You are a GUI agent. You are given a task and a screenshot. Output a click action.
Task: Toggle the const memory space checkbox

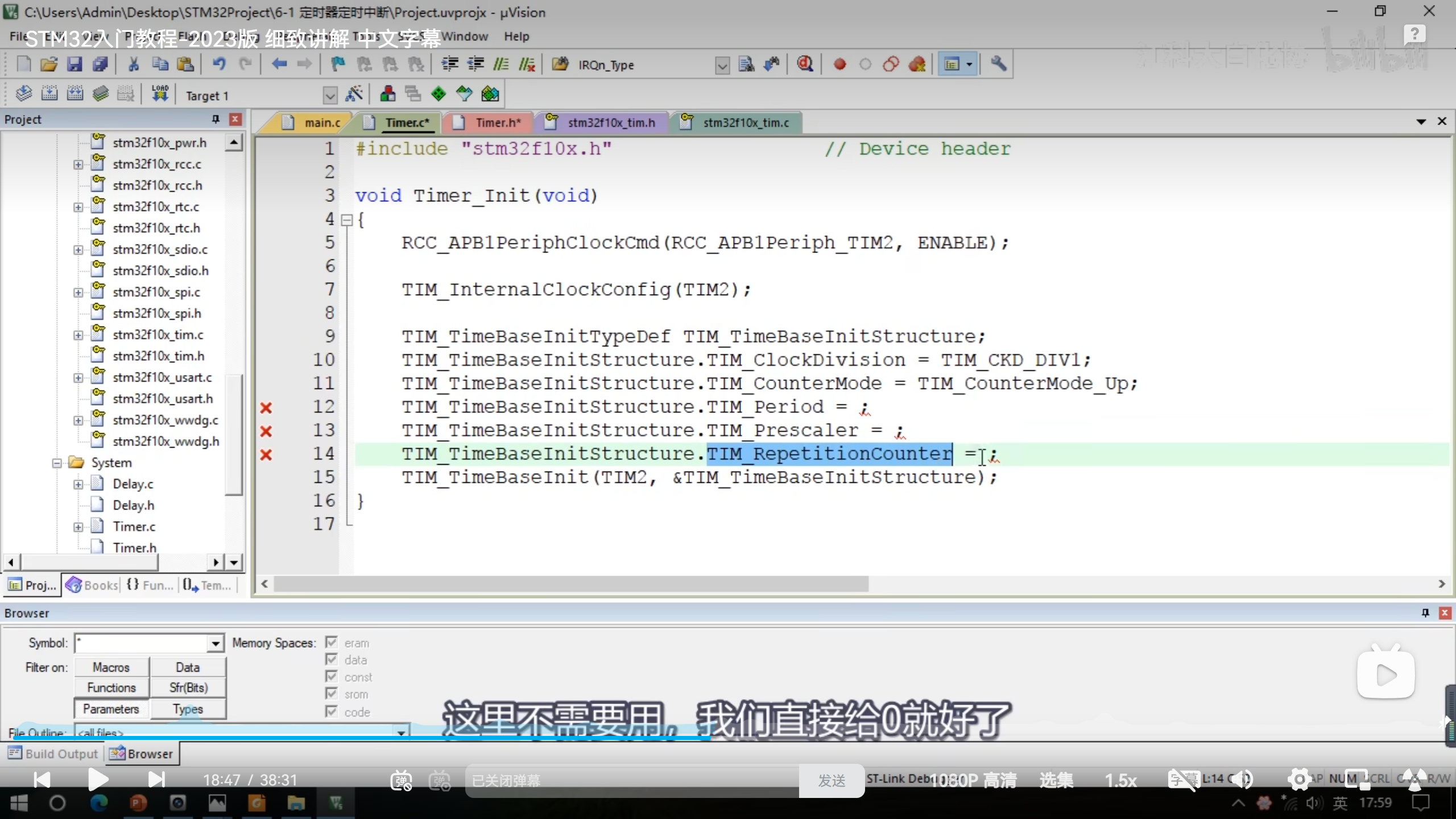point(332,677)
